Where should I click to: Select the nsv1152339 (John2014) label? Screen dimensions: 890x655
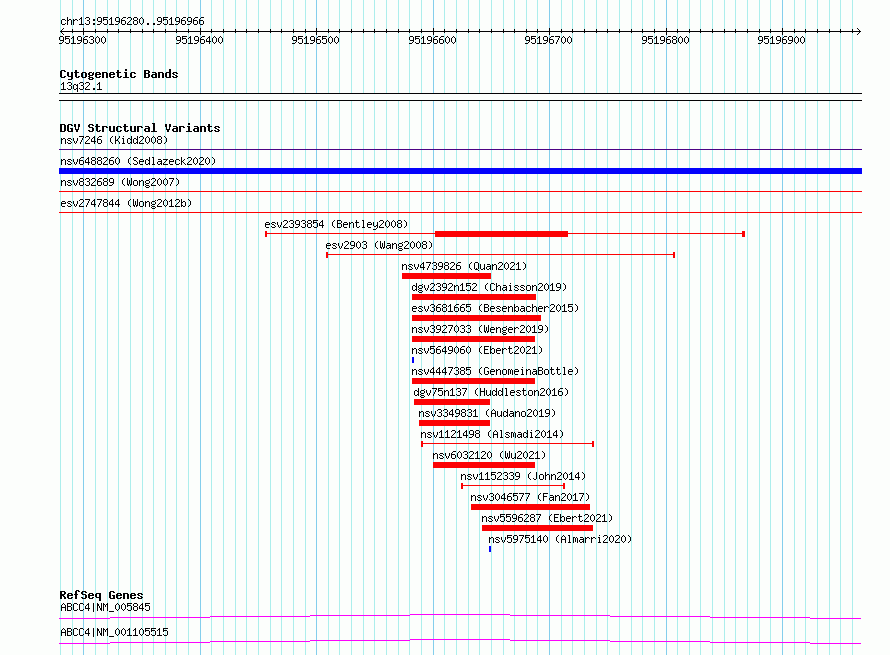[523, 476]
